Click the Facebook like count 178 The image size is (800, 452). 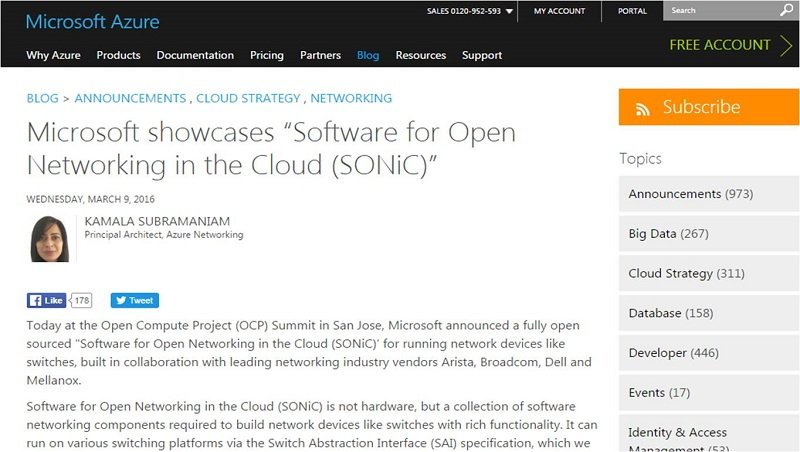[82, 300]
